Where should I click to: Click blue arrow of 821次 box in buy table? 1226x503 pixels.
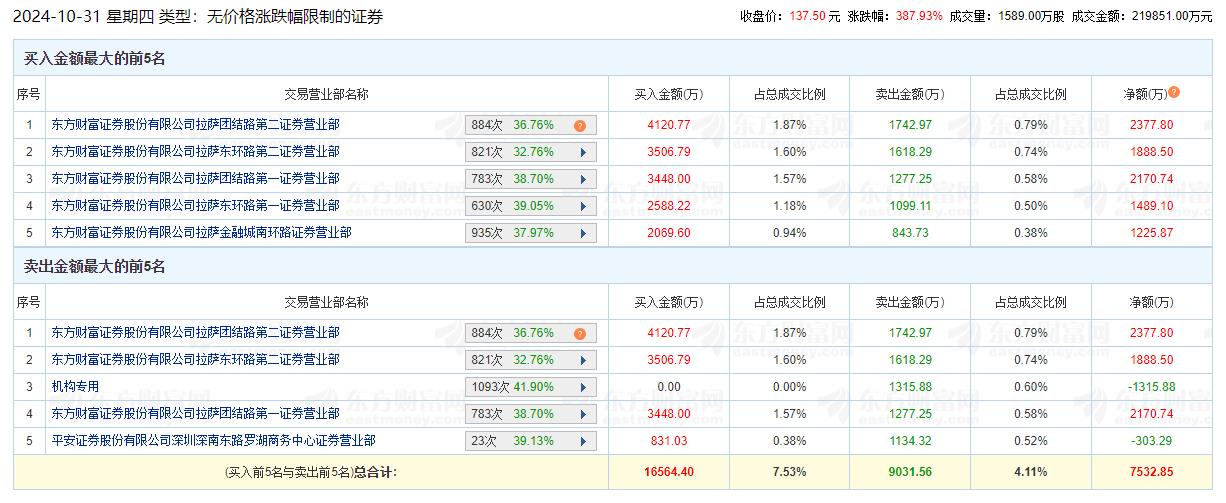(581, 153)
